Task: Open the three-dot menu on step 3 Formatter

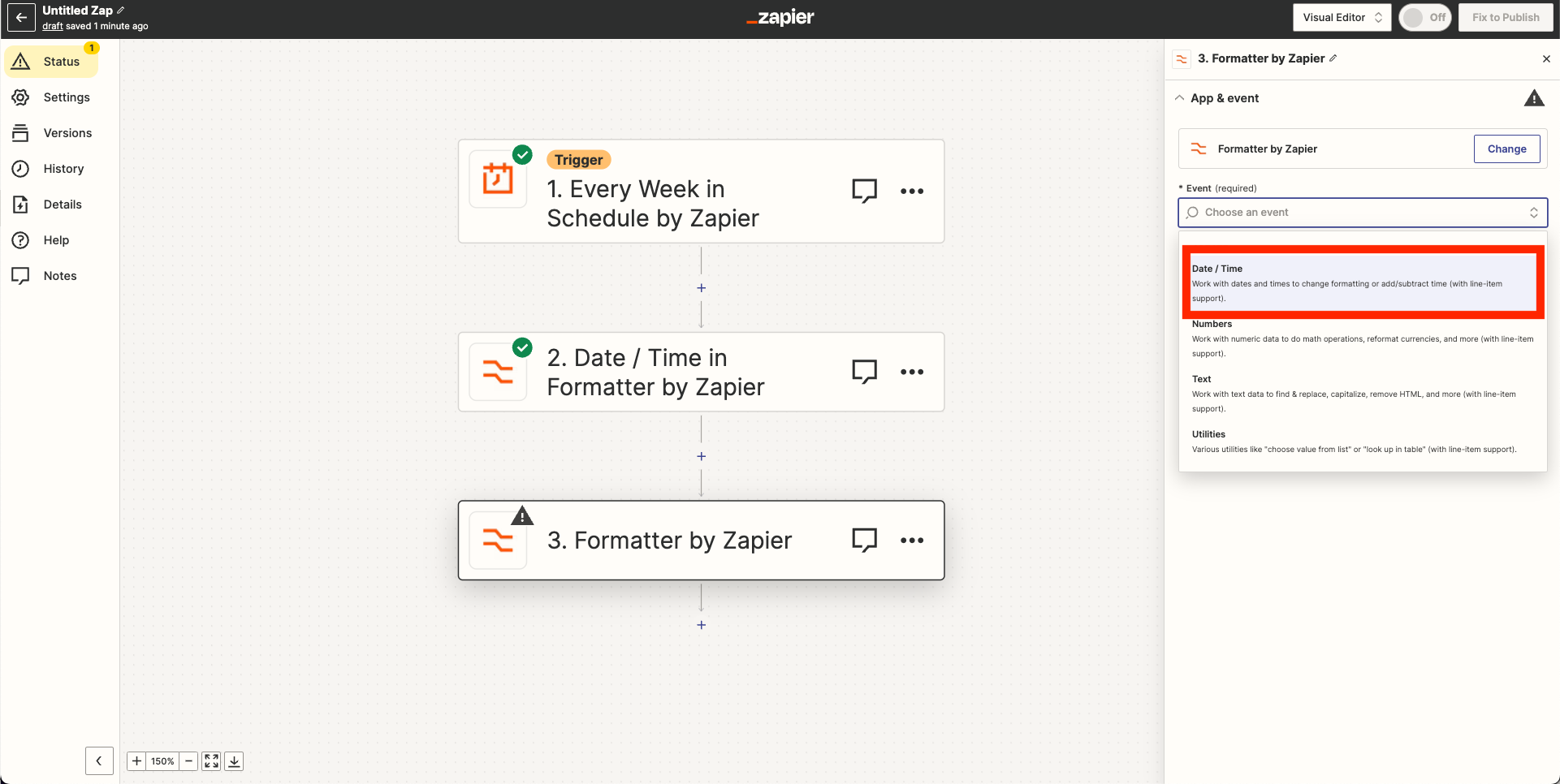Action: tap(912, 541)
